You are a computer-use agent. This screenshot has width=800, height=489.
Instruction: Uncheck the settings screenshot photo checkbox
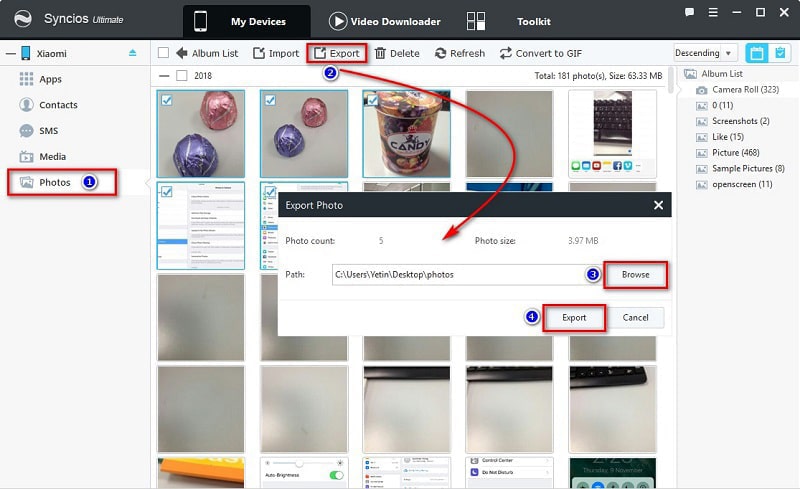point(167,192)
